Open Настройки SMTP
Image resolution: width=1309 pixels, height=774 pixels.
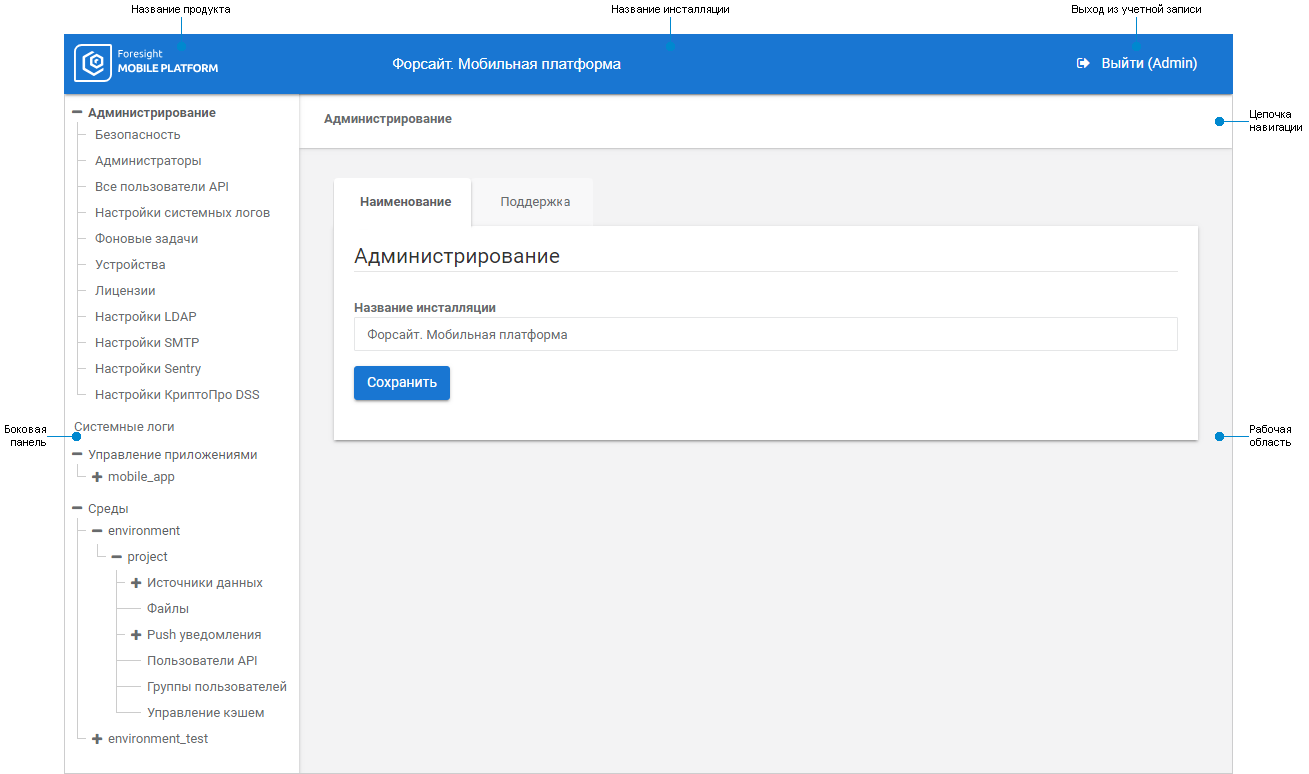coord(147,343)
